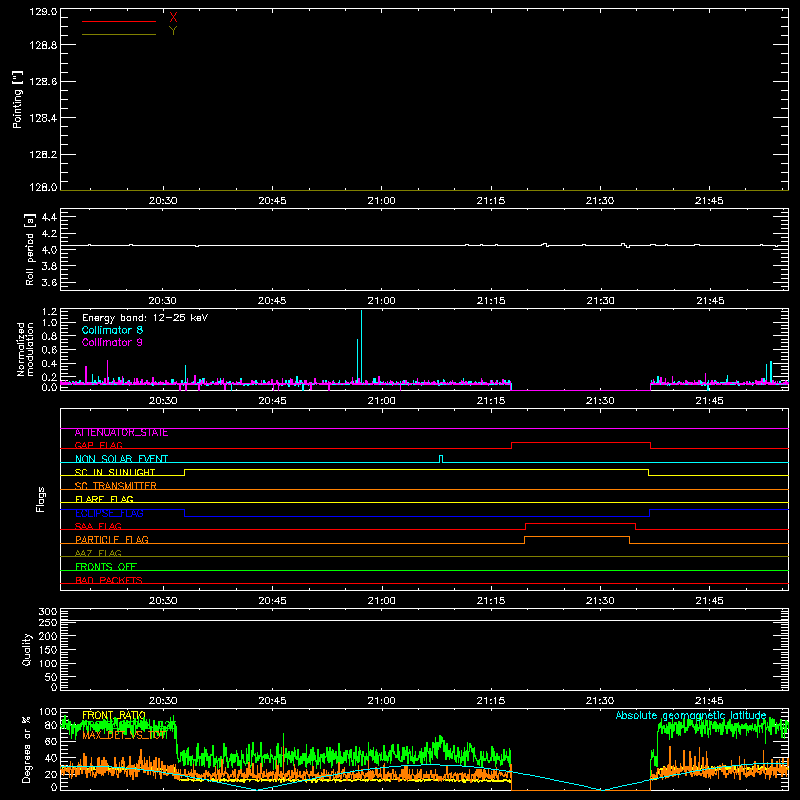Click 20:45 under the Roll period plot
The width and height of the screenshot is (800, 800).
point(272,301)
